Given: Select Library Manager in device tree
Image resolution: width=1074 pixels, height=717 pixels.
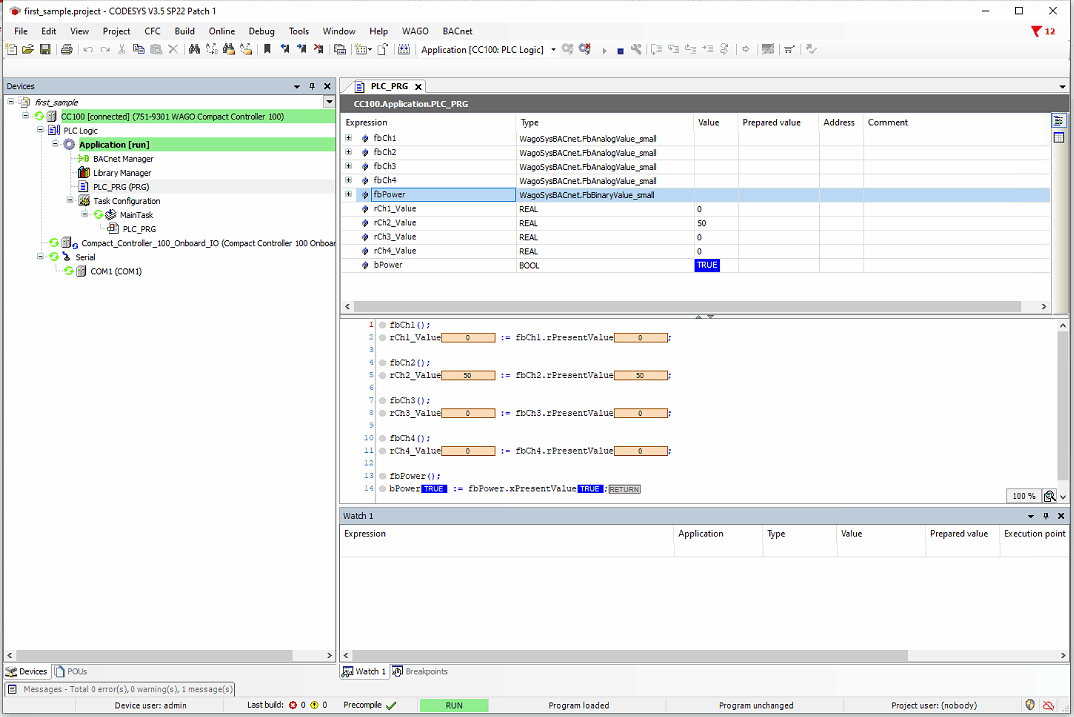Looking at the screenshot, I should tap(122, 173).
